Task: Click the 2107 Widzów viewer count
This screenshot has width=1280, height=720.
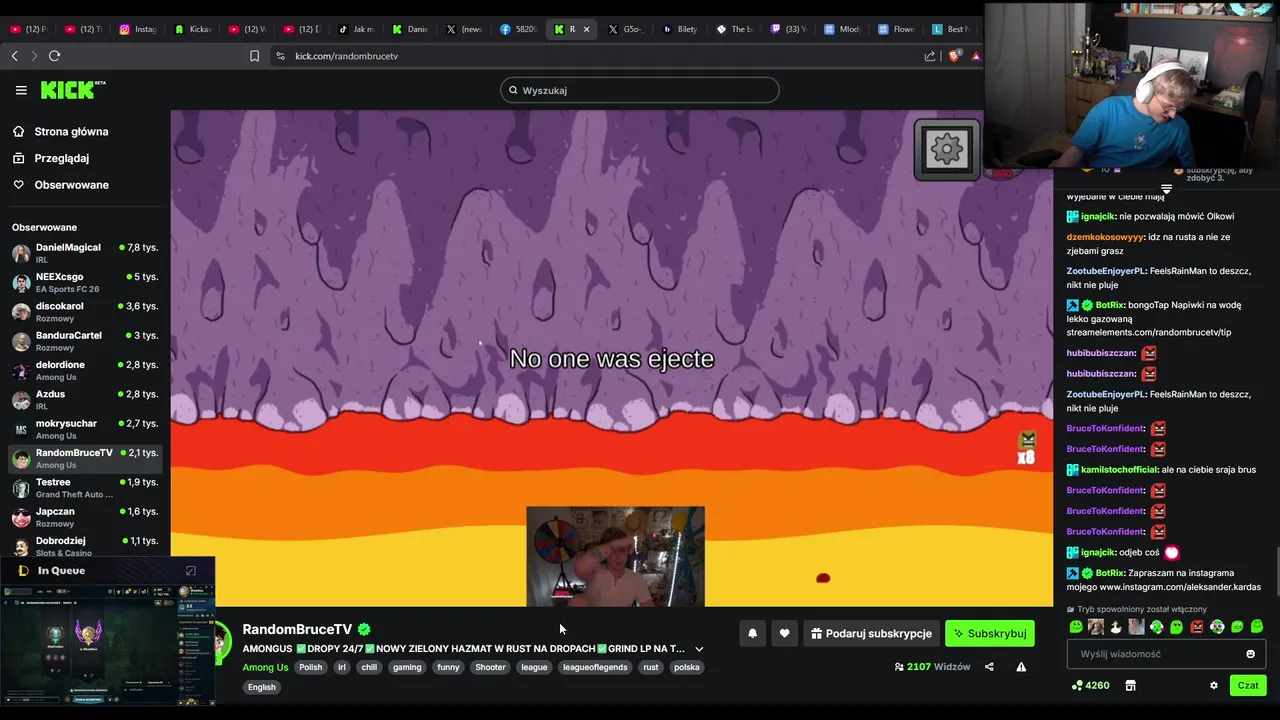Action: coord(932,667)
